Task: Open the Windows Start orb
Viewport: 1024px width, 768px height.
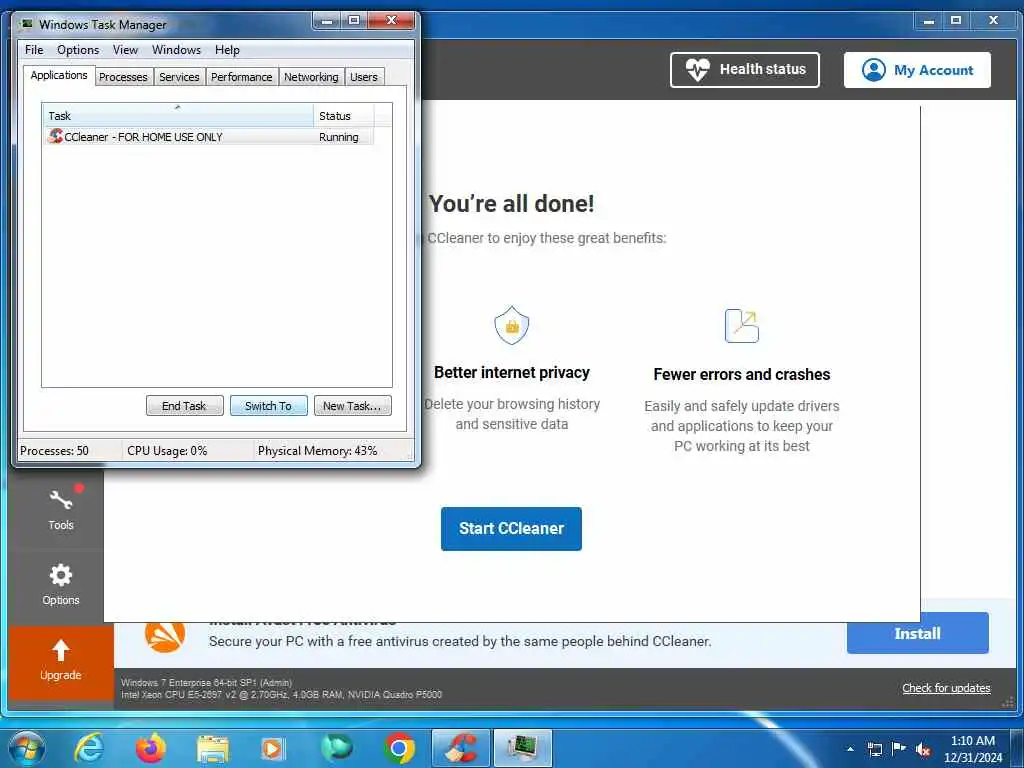Action: click(27, 748)
